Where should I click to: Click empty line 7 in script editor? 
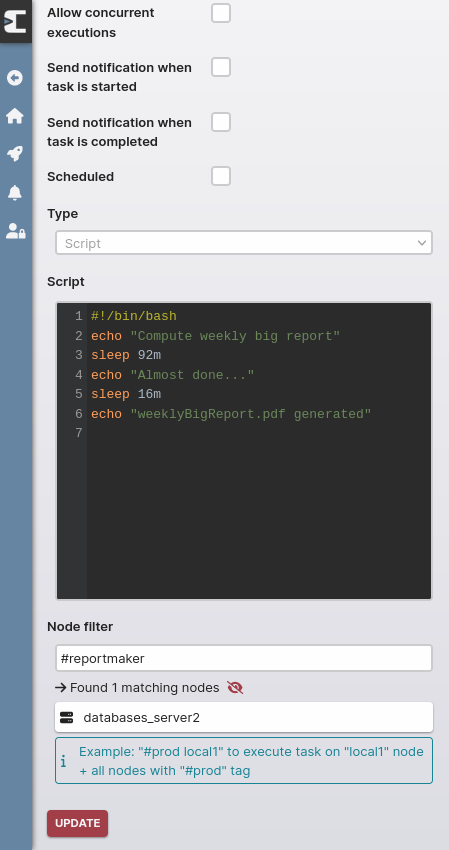coord(259,433)
